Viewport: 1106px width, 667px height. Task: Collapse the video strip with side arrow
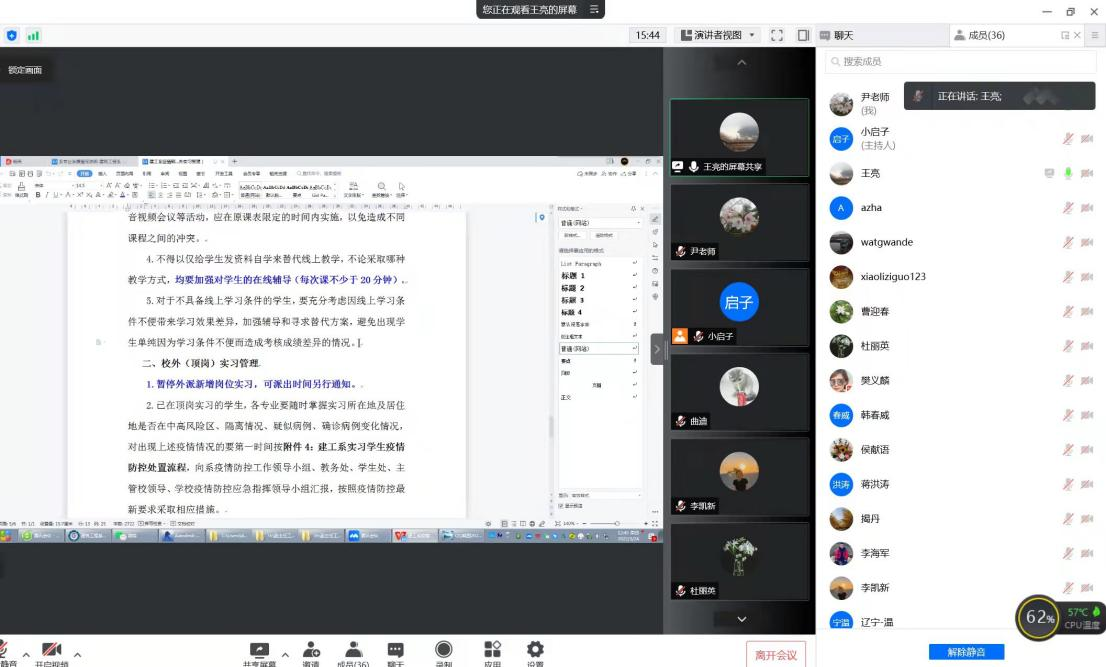(x=657, y=349)
